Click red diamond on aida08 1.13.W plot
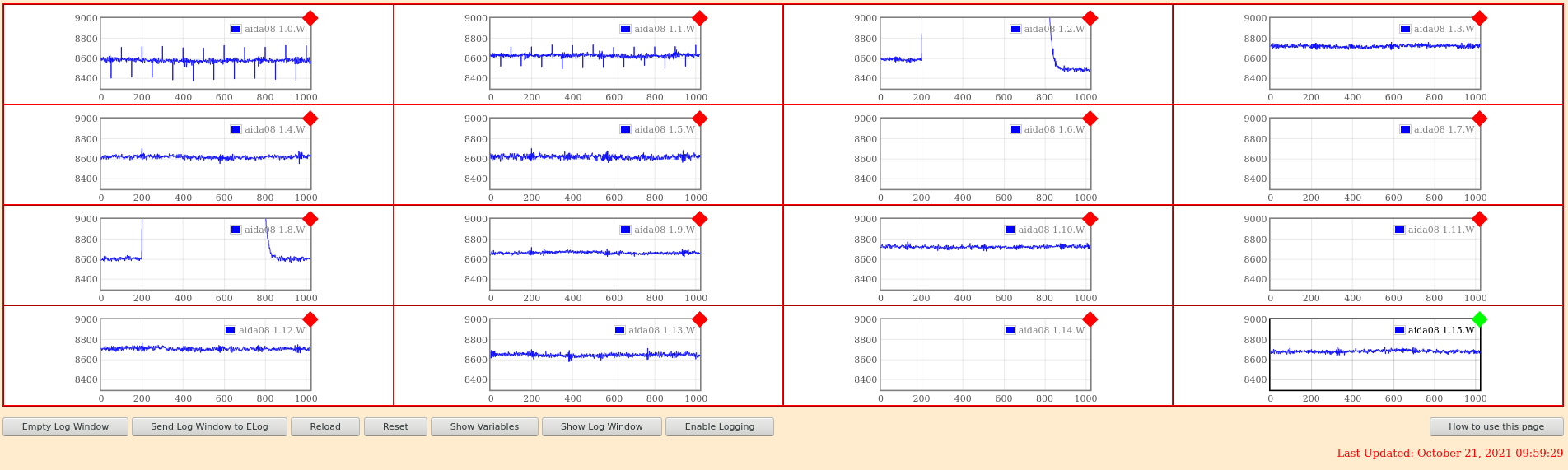This screenshot has width=1568, height=470. [x=700, y=319]
